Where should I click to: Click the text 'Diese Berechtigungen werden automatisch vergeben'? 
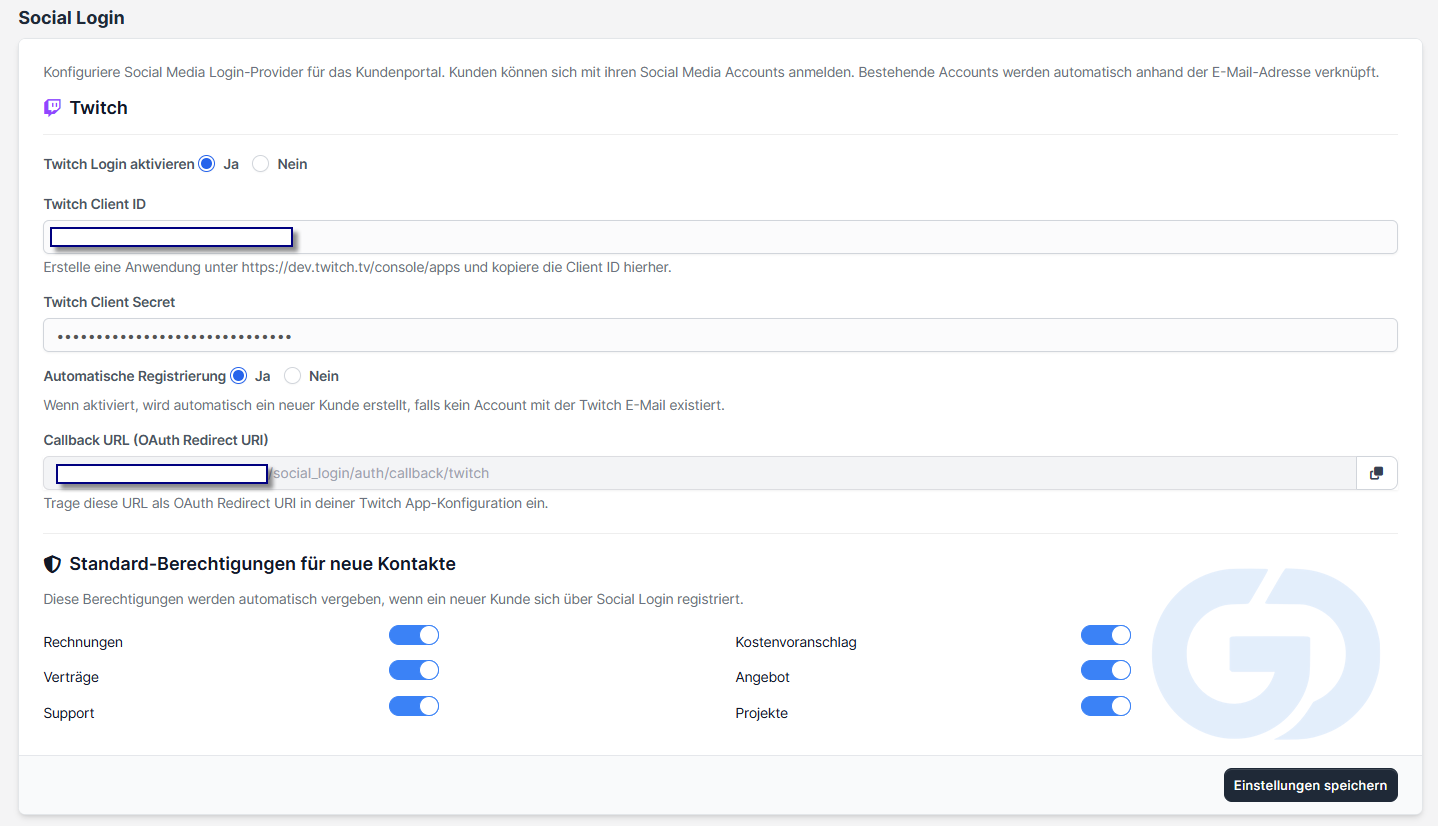pos(394,600)
